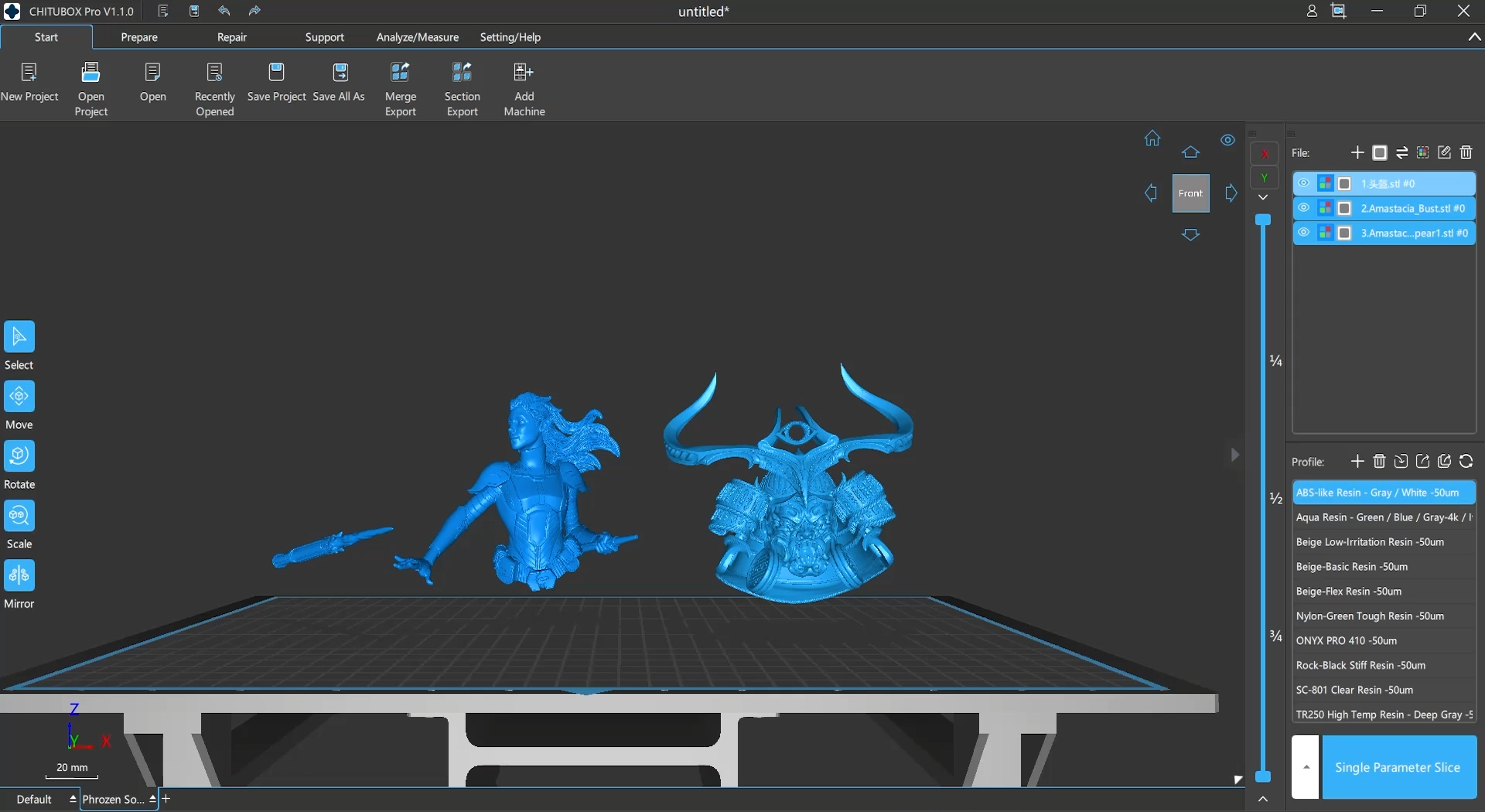Toggle visibility of 3.Amastac...pear1.stl

coord(1303,233)
